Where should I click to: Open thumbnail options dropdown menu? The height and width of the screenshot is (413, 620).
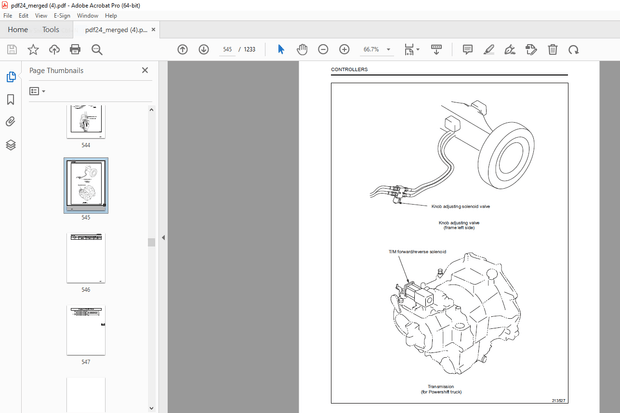click(37, 91)
